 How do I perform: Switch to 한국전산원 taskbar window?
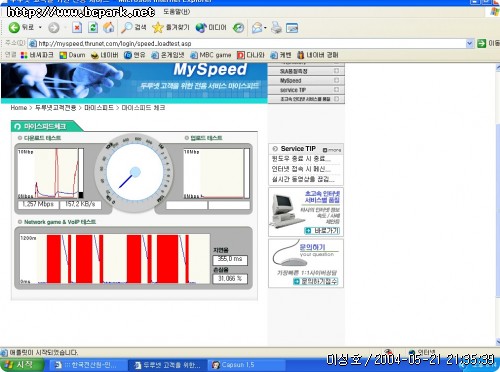(x=87, y=365)
